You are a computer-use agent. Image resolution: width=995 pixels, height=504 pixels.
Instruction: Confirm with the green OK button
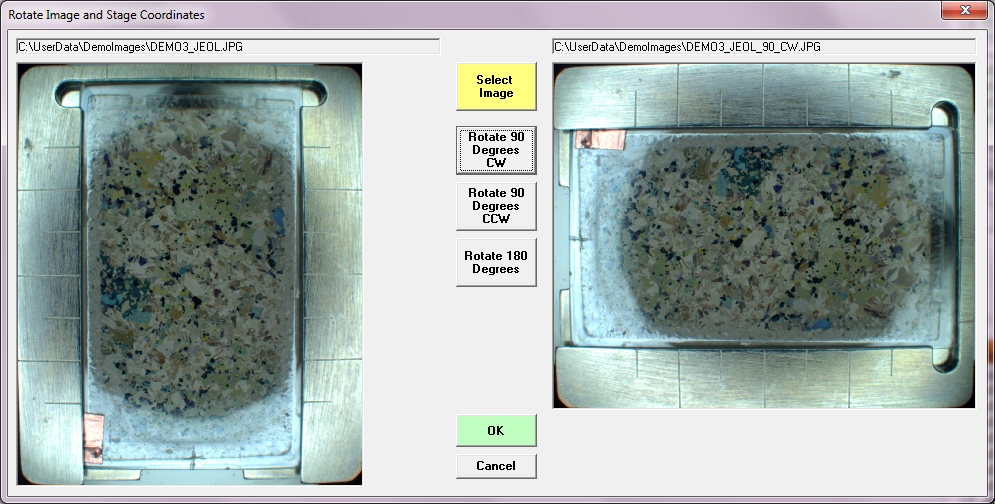(496, 430)
